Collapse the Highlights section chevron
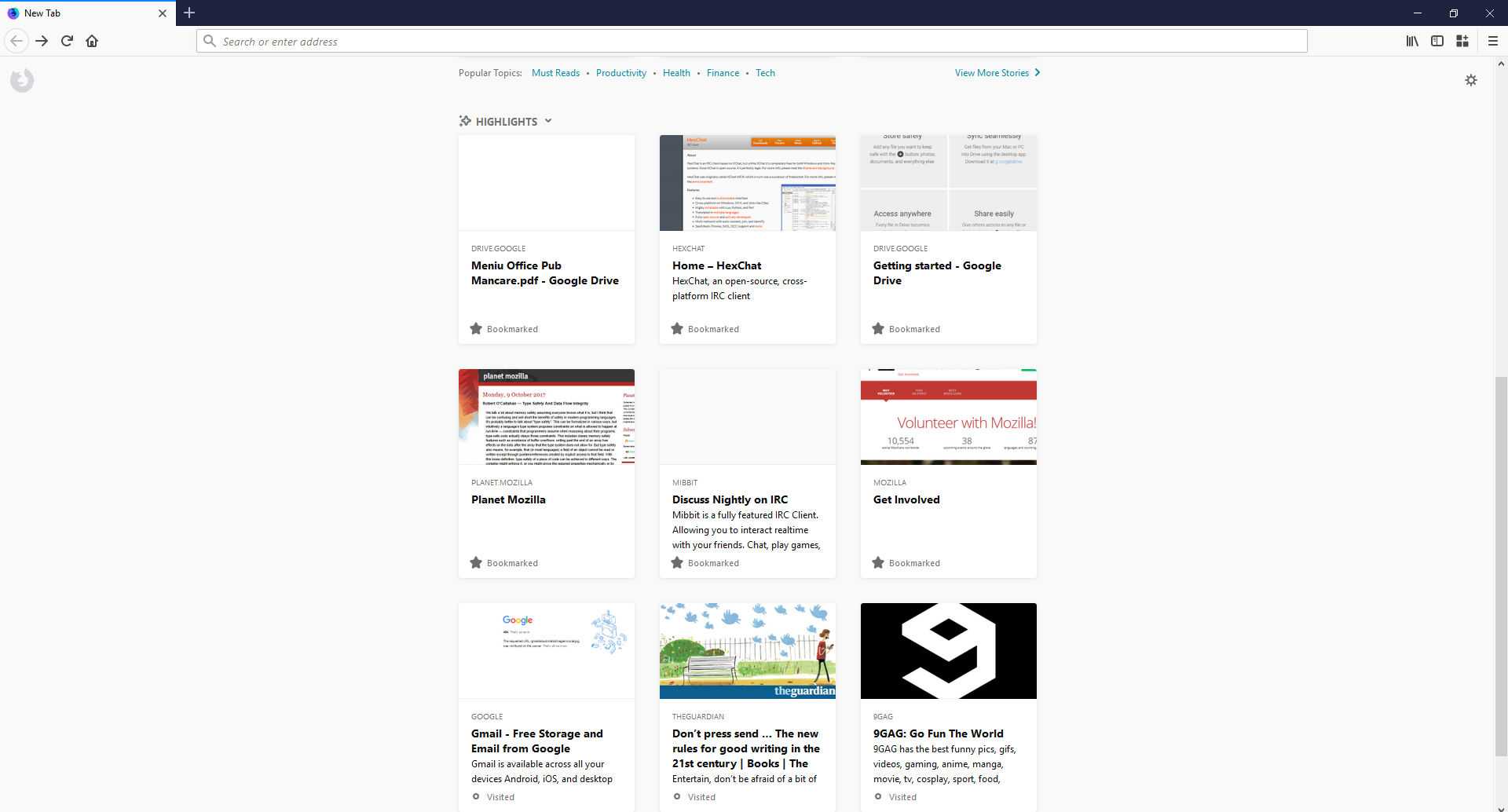The image size is (1508, 812). tap(548, 121)
